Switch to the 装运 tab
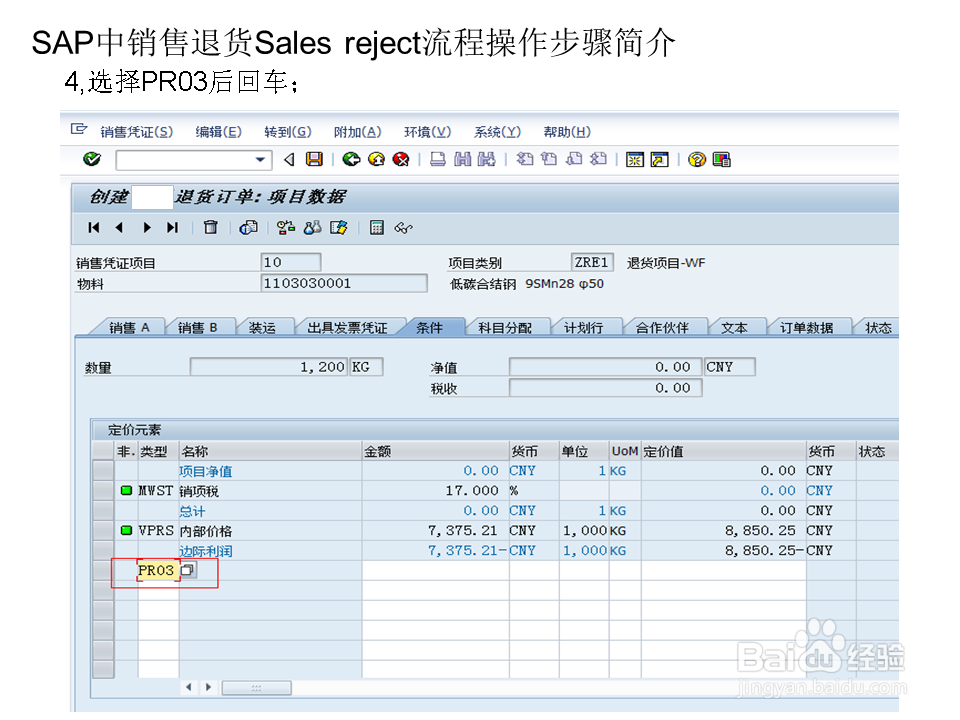 [262, 328]
